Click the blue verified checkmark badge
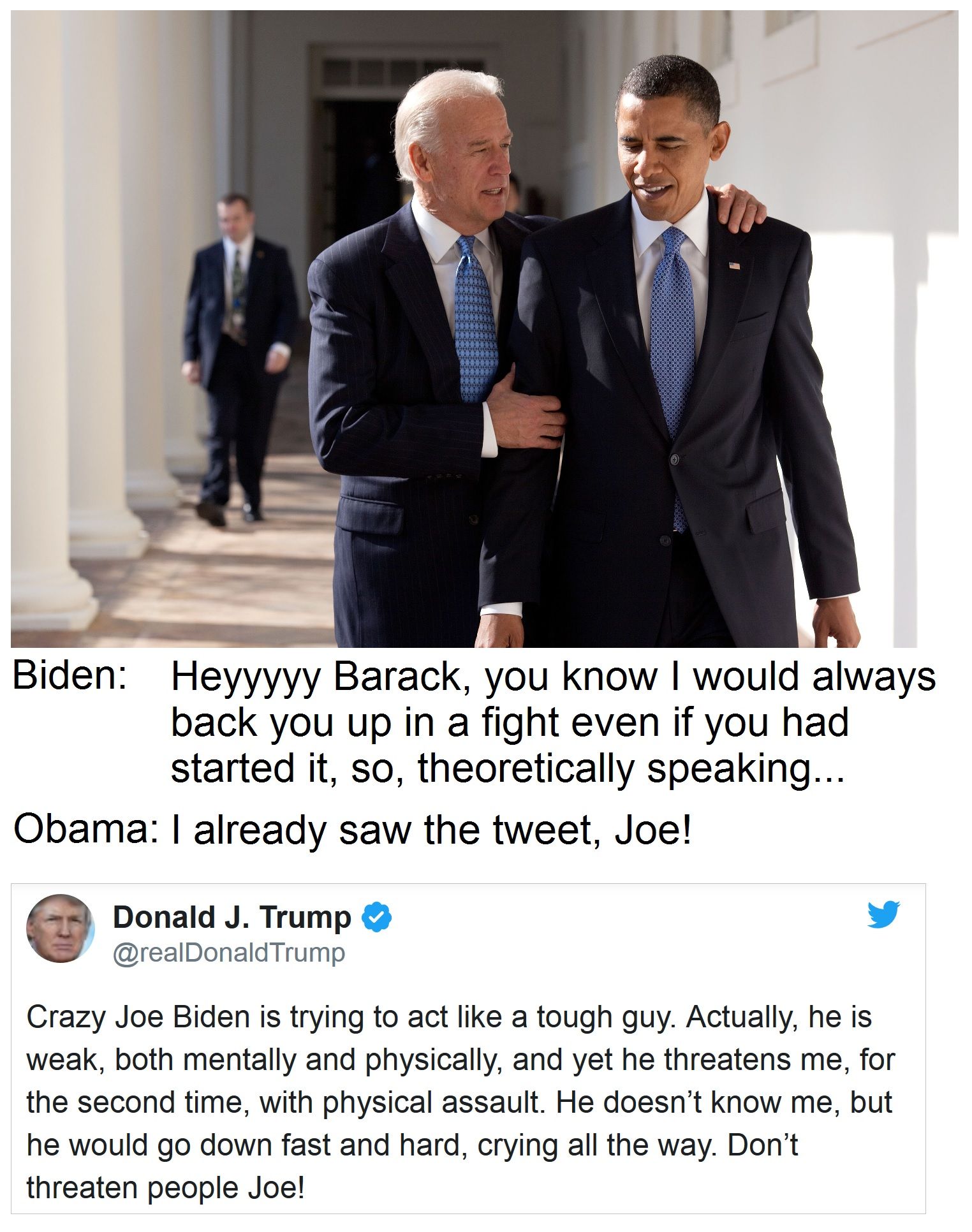 377,919
